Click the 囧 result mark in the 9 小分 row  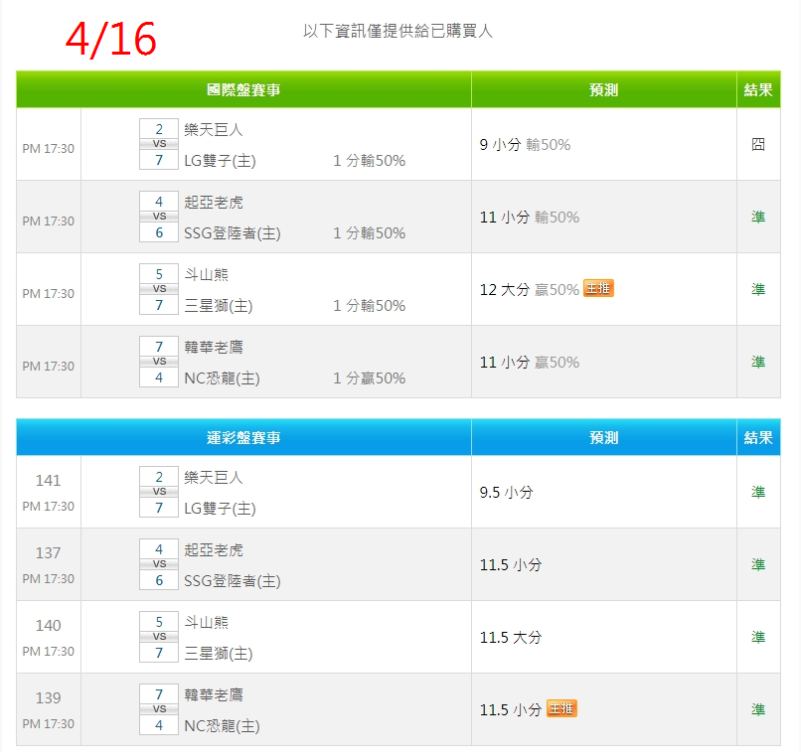[758, 145]
